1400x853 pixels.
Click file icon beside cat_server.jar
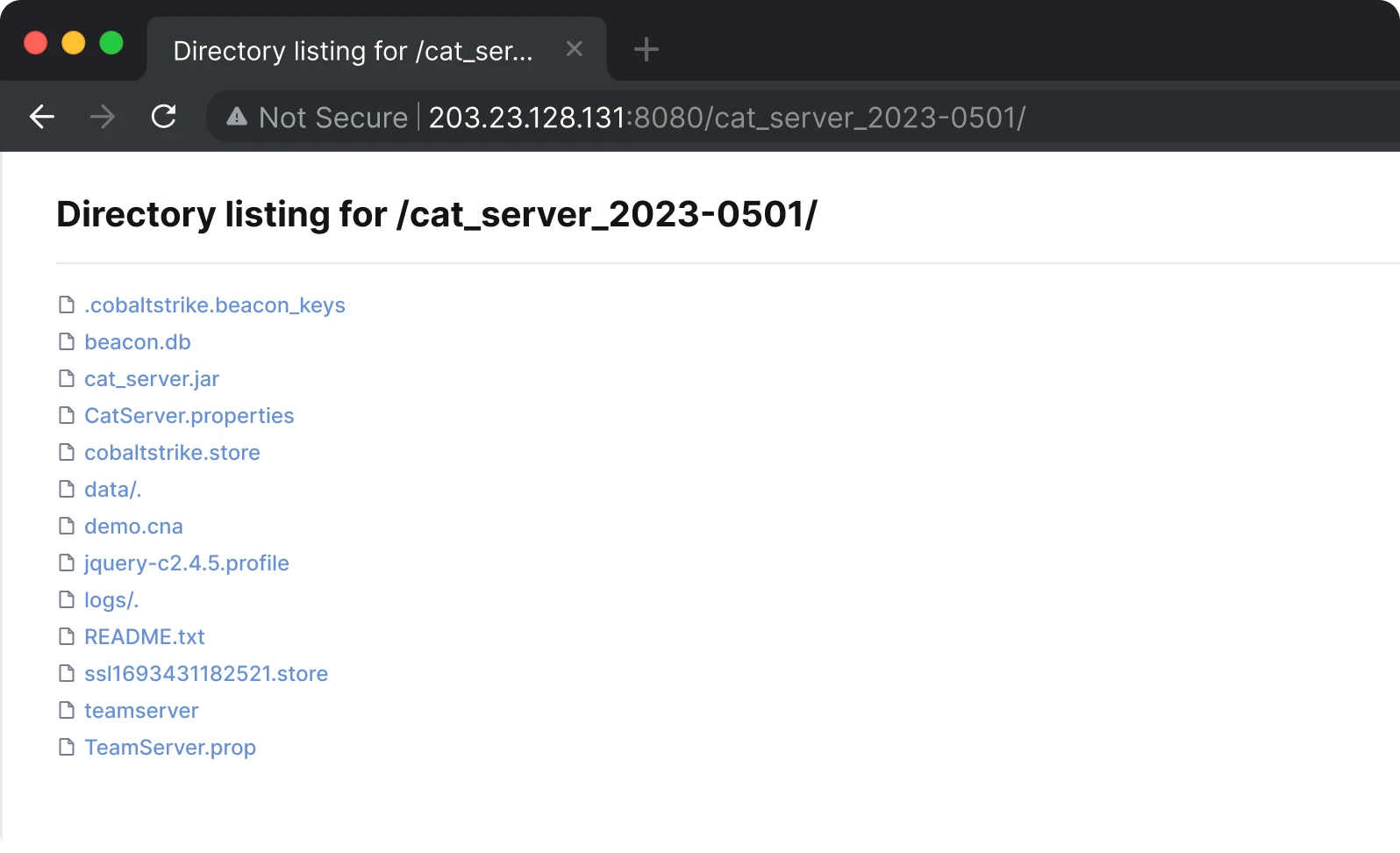point(67,378)
